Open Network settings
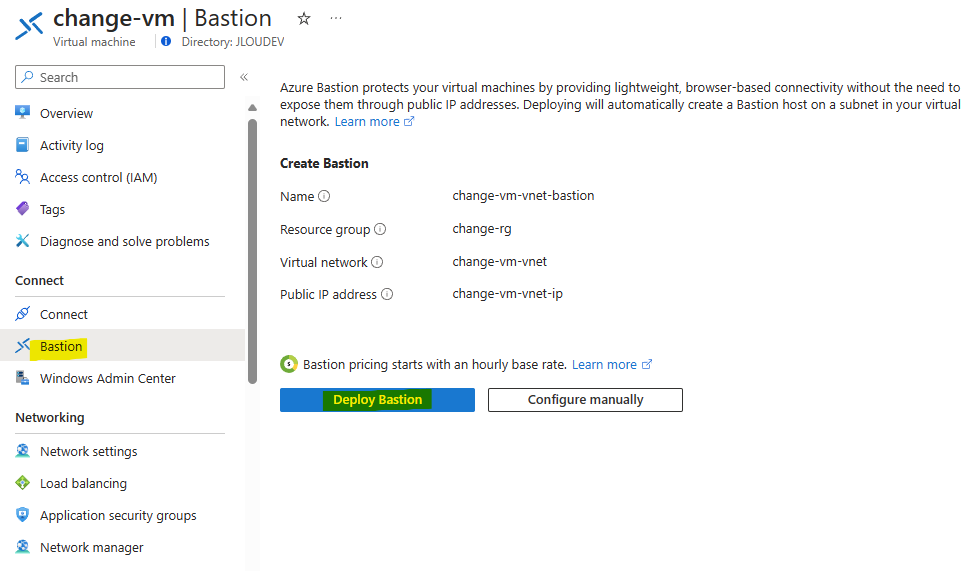The width and height of the screenshot is (966, 571). click(x=89, y=452)
